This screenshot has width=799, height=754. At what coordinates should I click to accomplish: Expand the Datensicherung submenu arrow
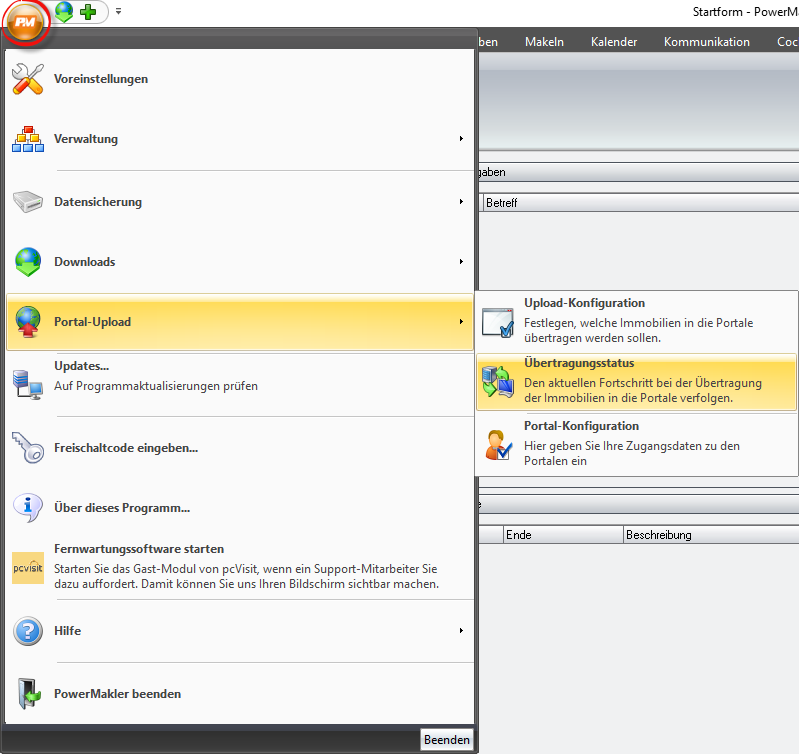coord(461,202)
